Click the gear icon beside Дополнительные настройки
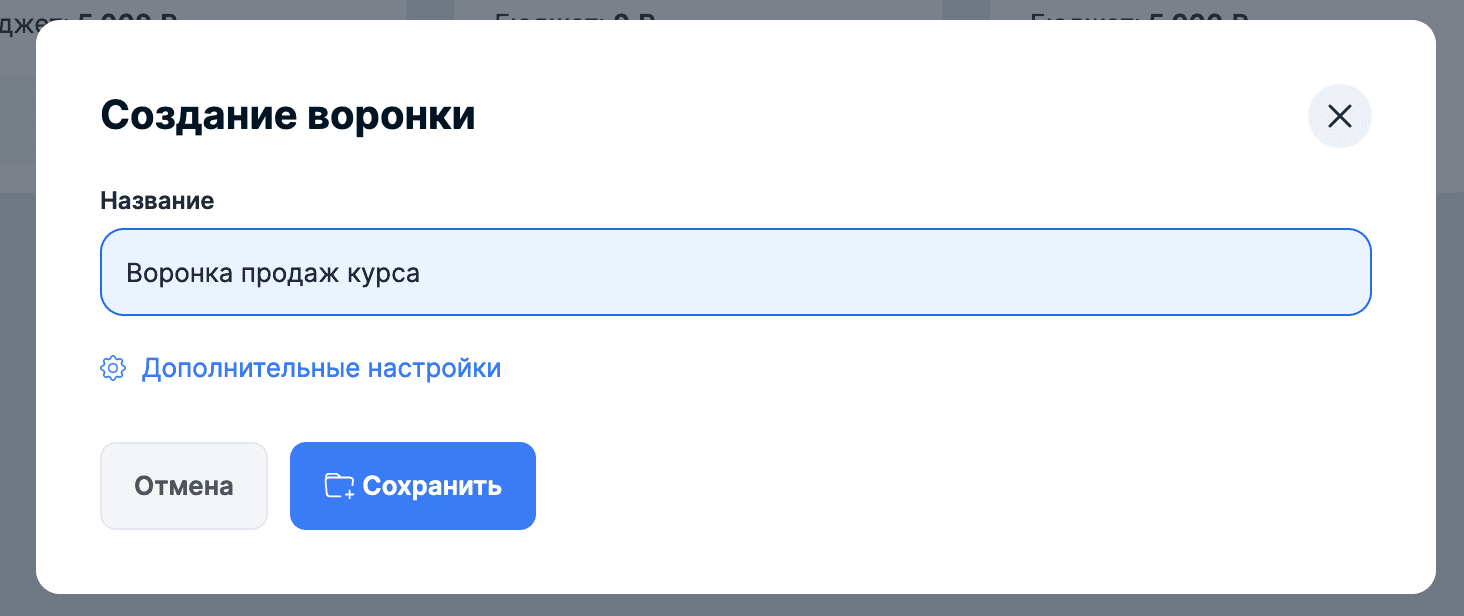The width and height of the screenshot is (1464, 616). click(x=113, y=368)
